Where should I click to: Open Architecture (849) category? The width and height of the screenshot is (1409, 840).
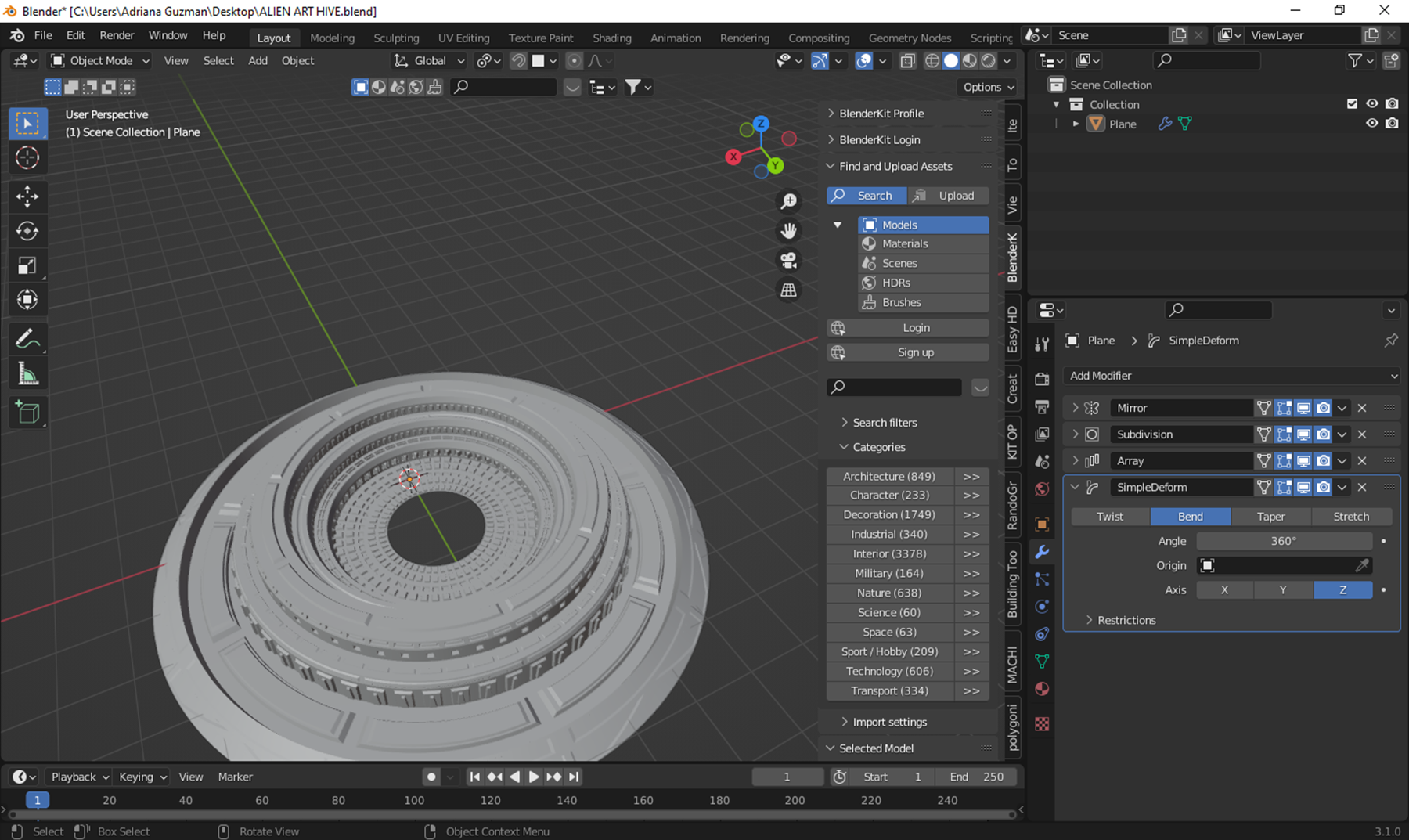tap(889, 476)
